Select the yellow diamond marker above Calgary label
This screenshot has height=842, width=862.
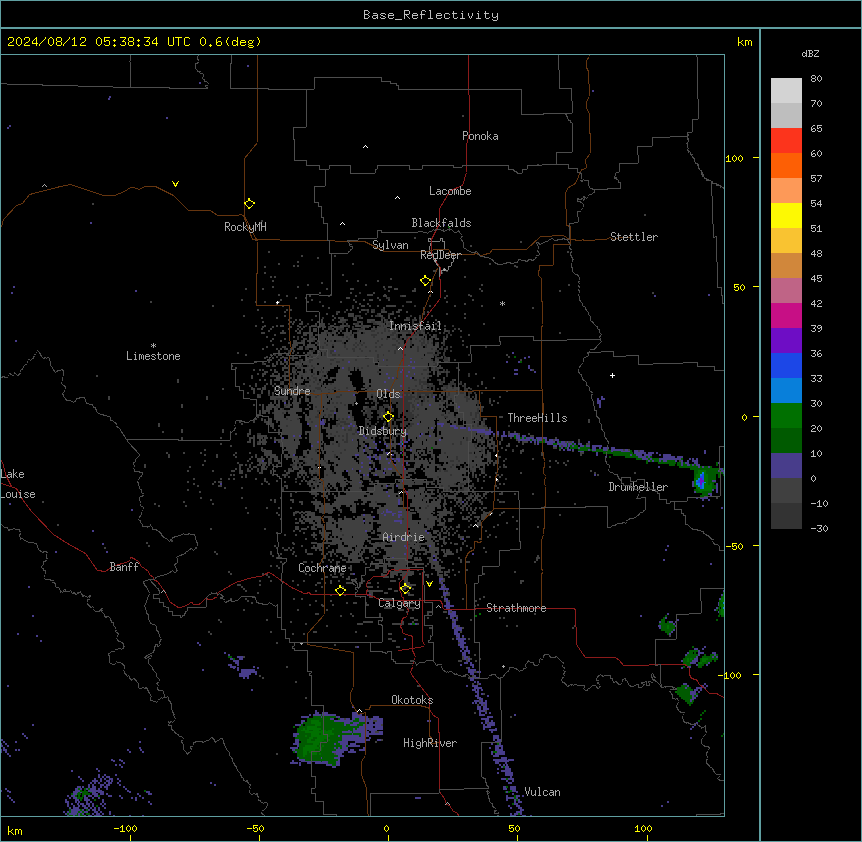[x=405, y=588]
